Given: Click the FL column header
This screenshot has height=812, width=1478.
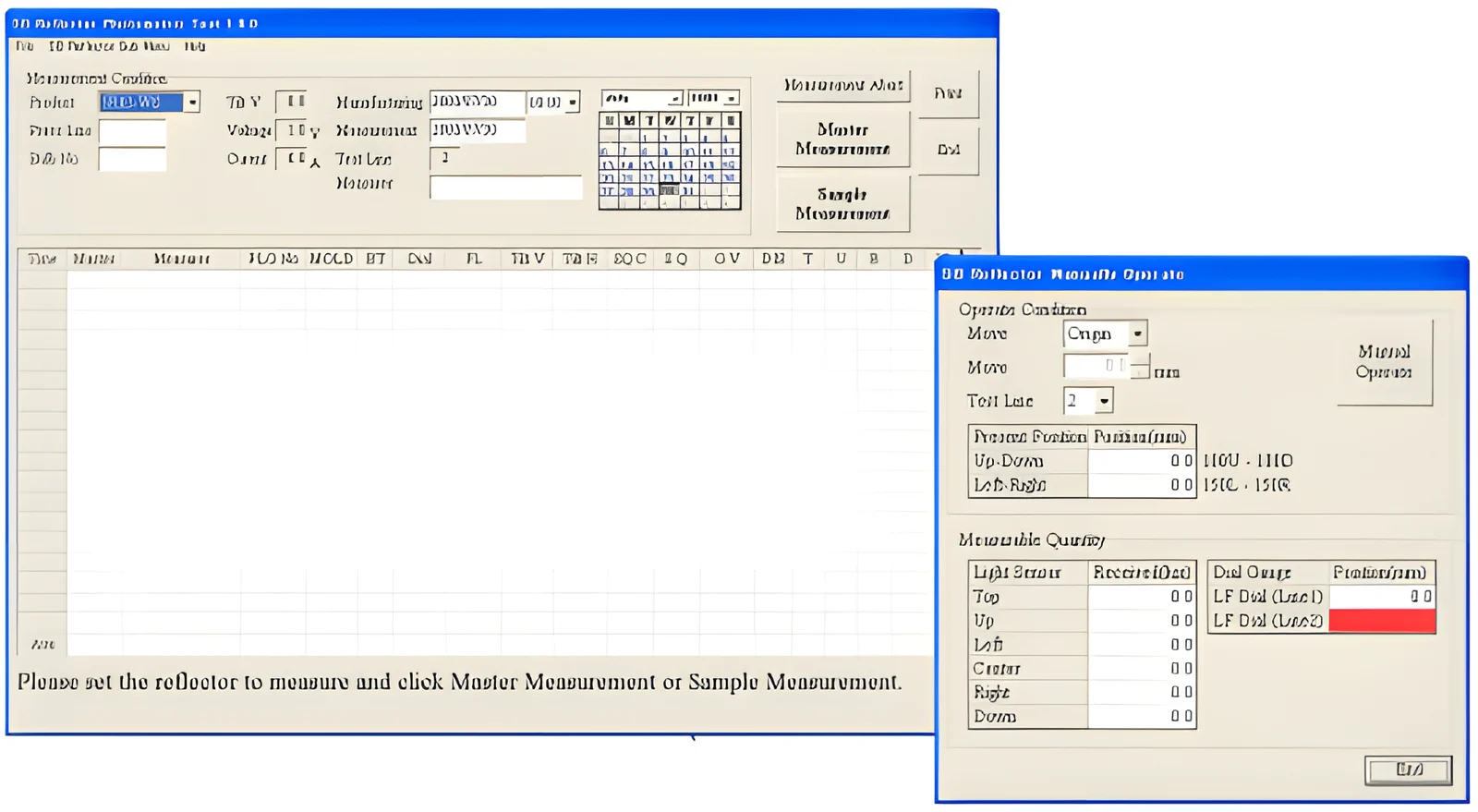Looking at the screenshot, I should coord(474,260).
